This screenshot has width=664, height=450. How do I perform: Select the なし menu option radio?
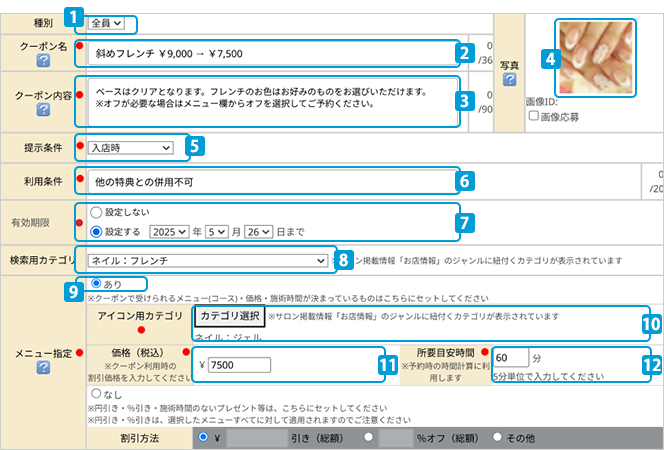point(96,394)
